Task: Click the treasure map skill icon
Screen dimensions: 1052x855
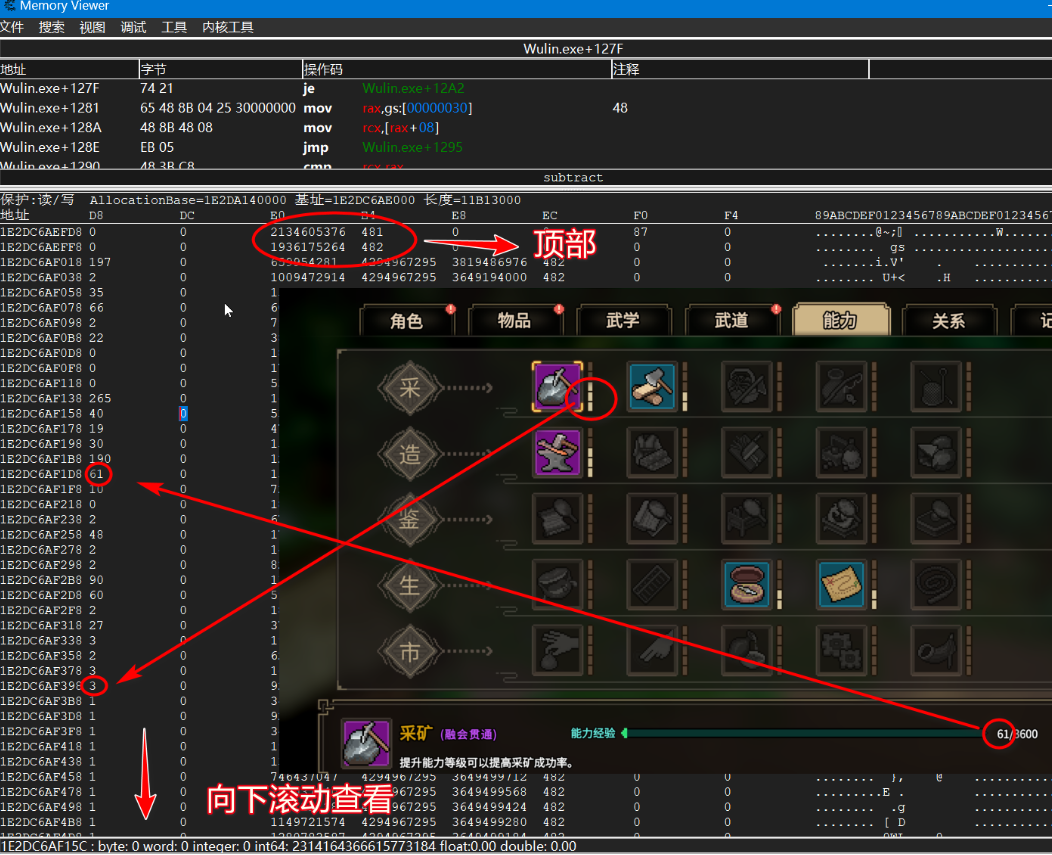Action: [842, 582]
